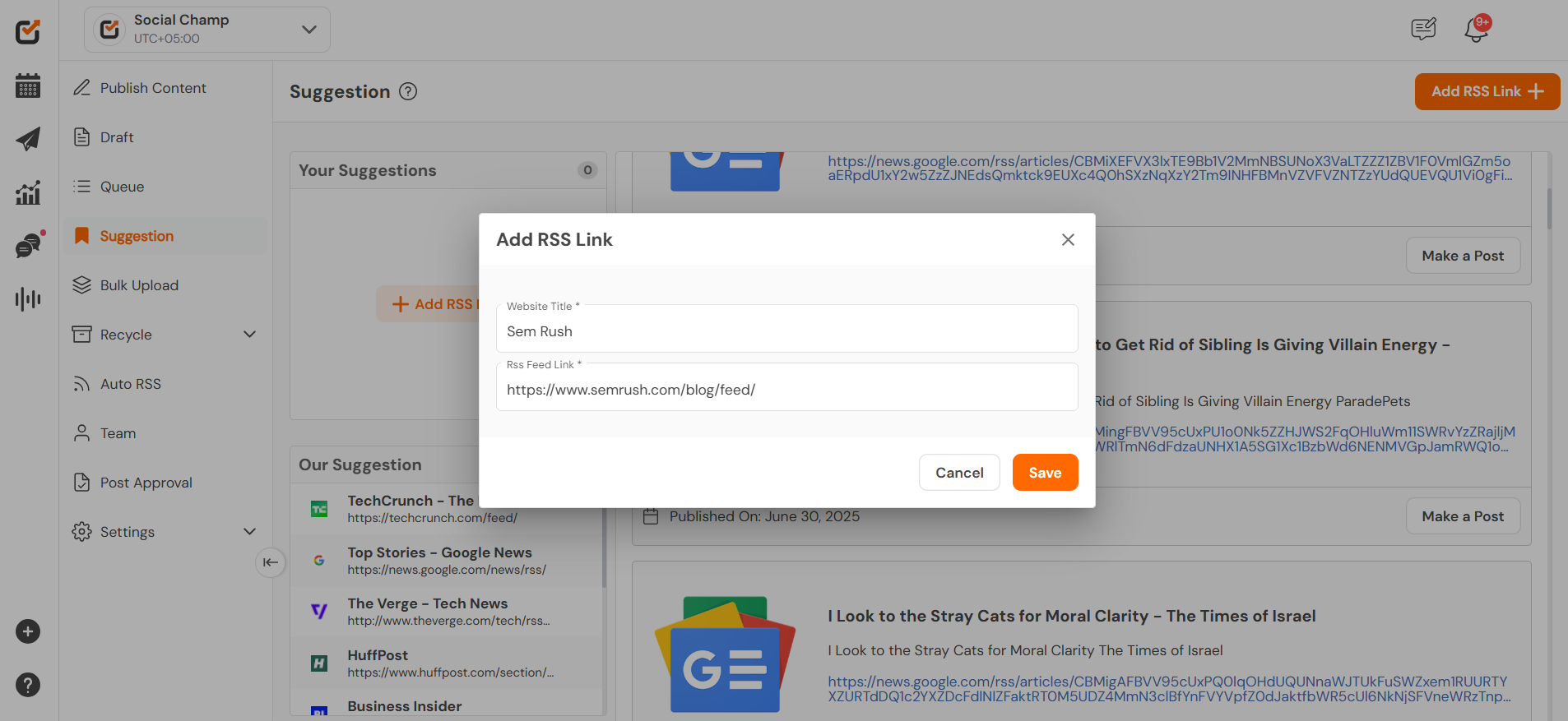Open the Stray Cats news.google.com article link
This screenshot has height=721, width=1568.
click(x=1169, y=689)
